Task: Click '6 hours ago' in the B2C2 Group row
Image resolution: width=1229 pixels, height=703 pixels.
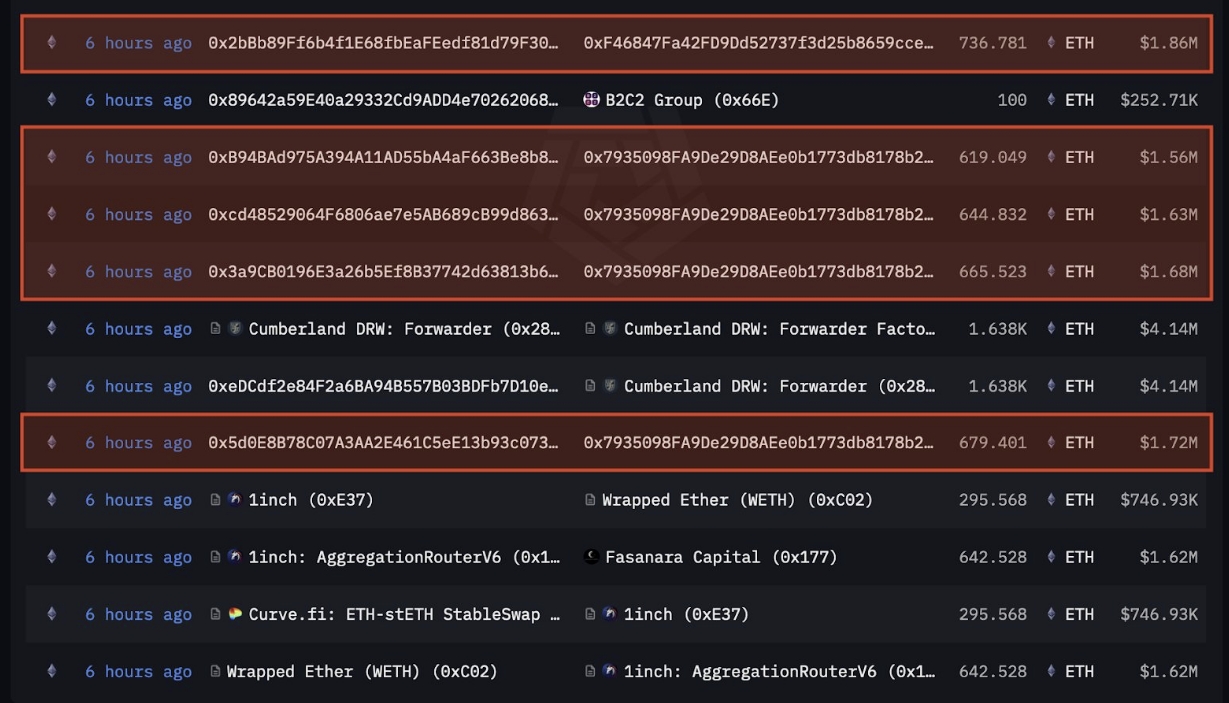Action: [138, 100]
